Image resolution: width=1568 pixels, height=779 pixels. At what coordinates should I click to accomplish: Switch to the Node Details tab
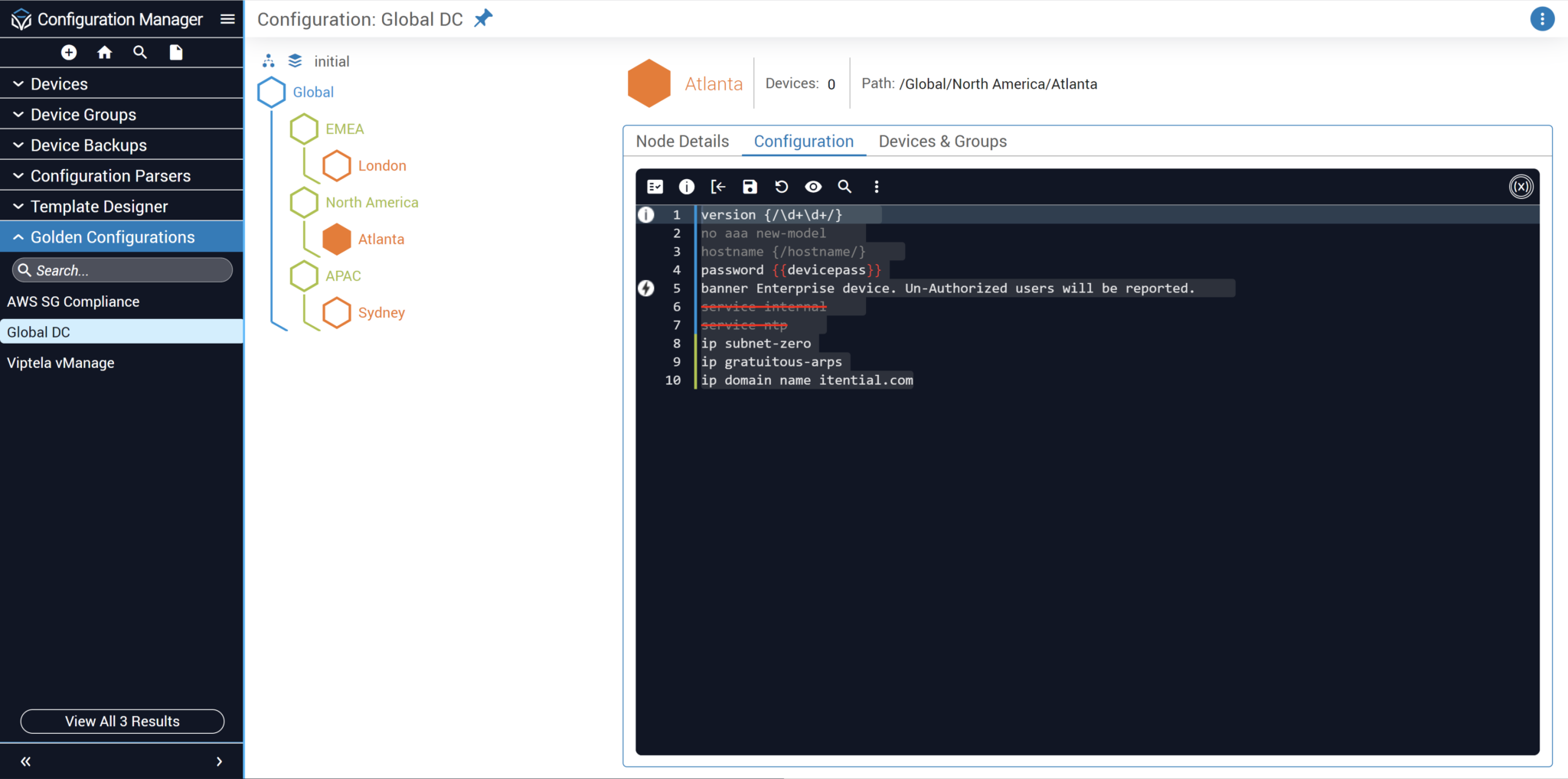[682, 142]
